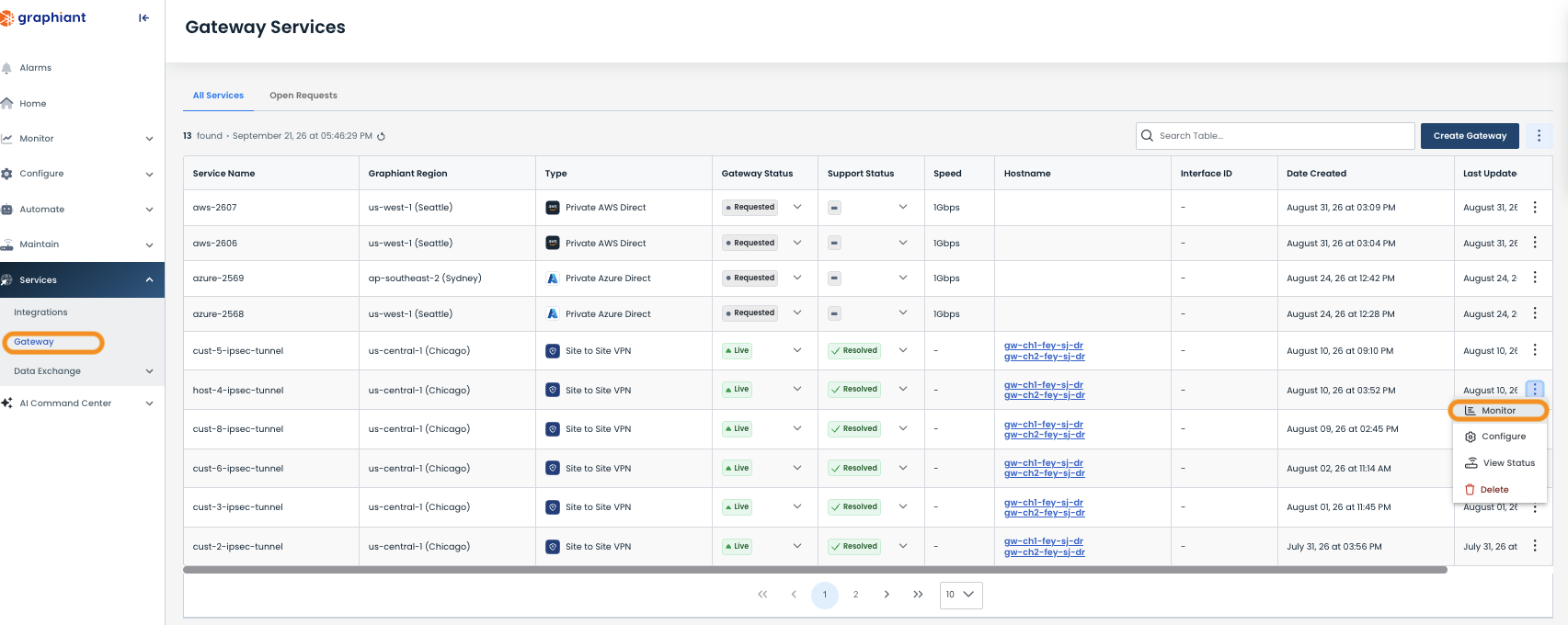Click the Monitor chart icon in sidebar
1568x625 pixels.
(6, 139)
